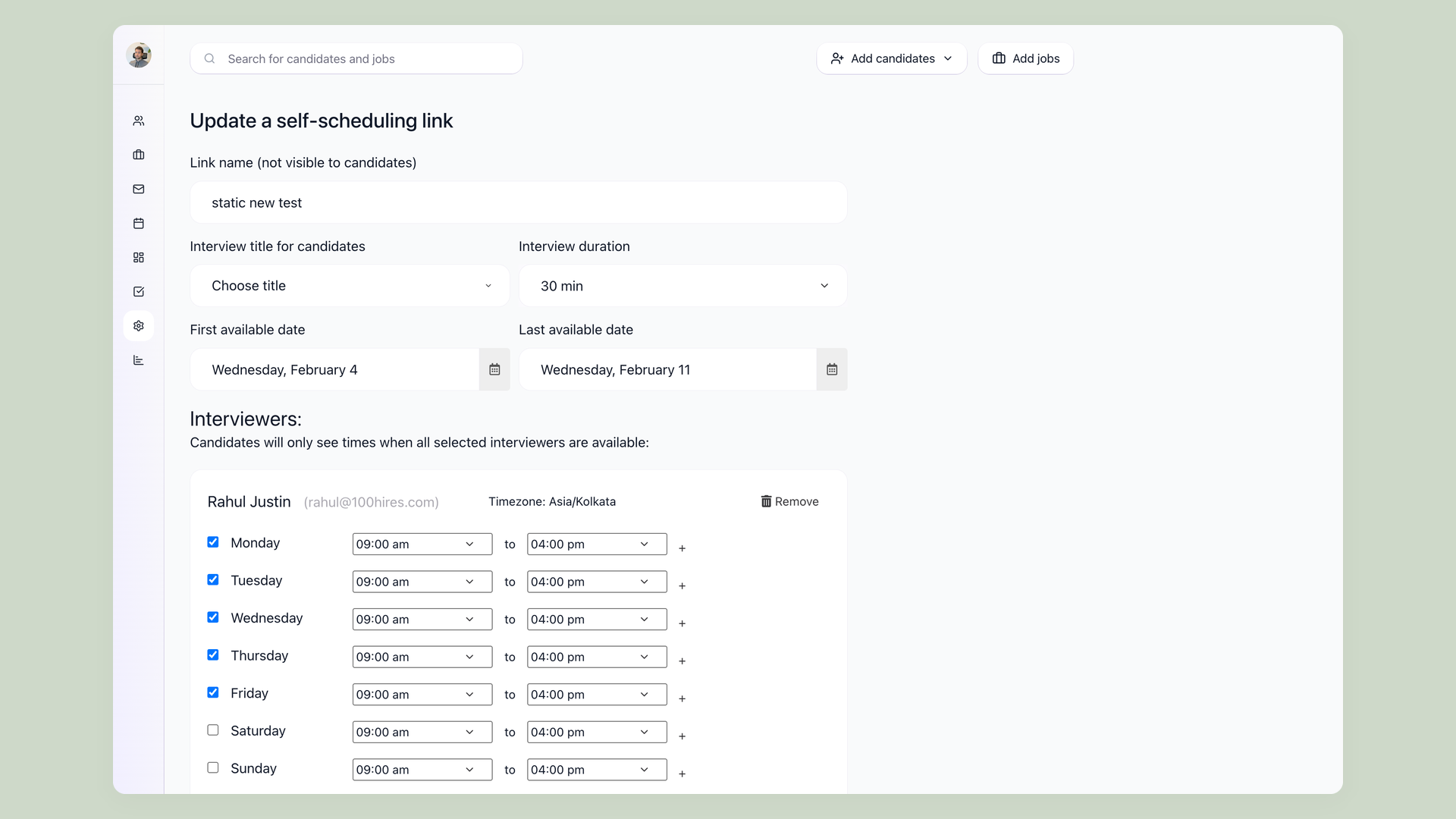Image resolution: width=1456 pixels, height=819 pixels.
Task: Open the Jobs briefcase sidebar icon
Action: pos(139,155)
